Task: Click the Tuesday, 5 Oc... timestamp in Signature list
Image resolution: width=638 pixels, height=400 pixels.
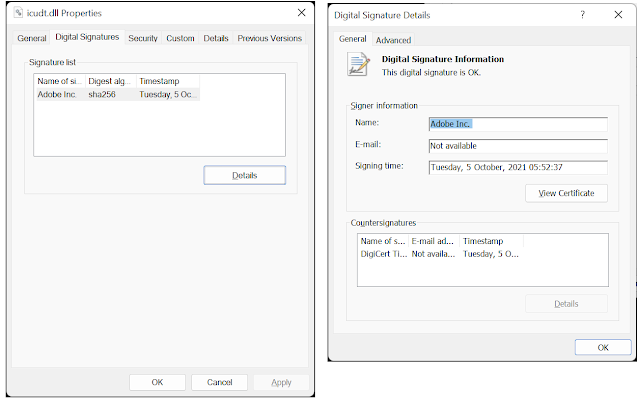Action: click(x=168, y=94)
